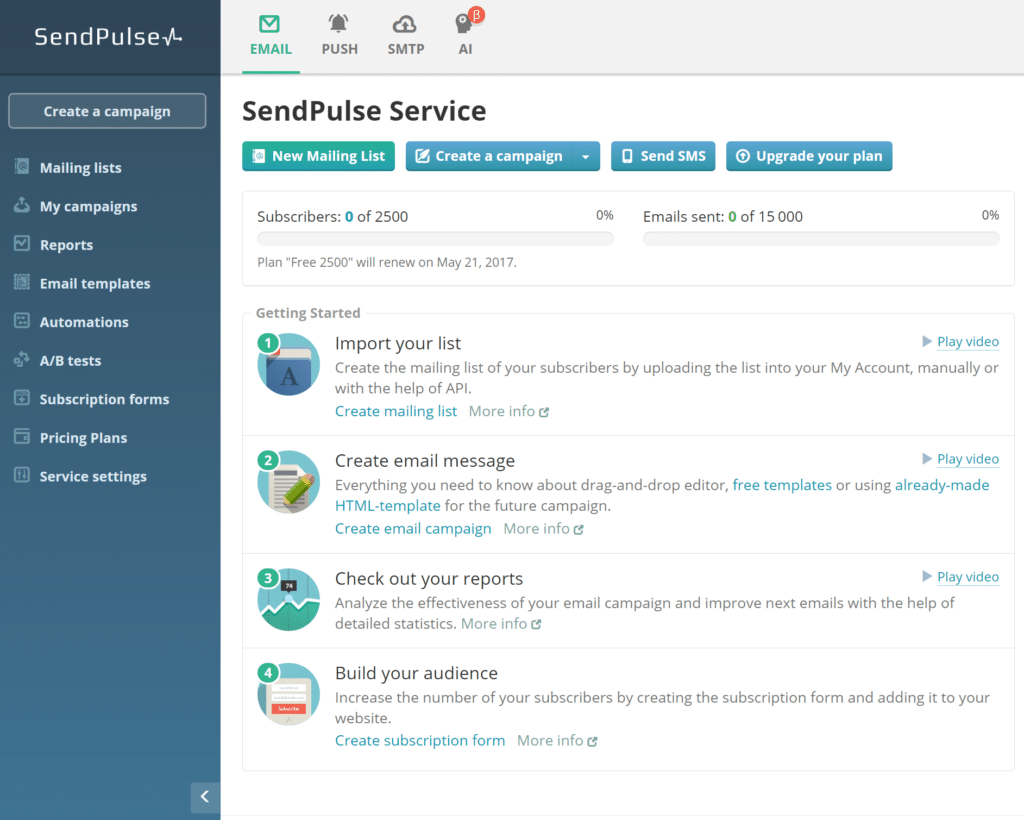Click the Create email campaign link
The height and width of the screenshot is (820, 1024).
point(413,528)
